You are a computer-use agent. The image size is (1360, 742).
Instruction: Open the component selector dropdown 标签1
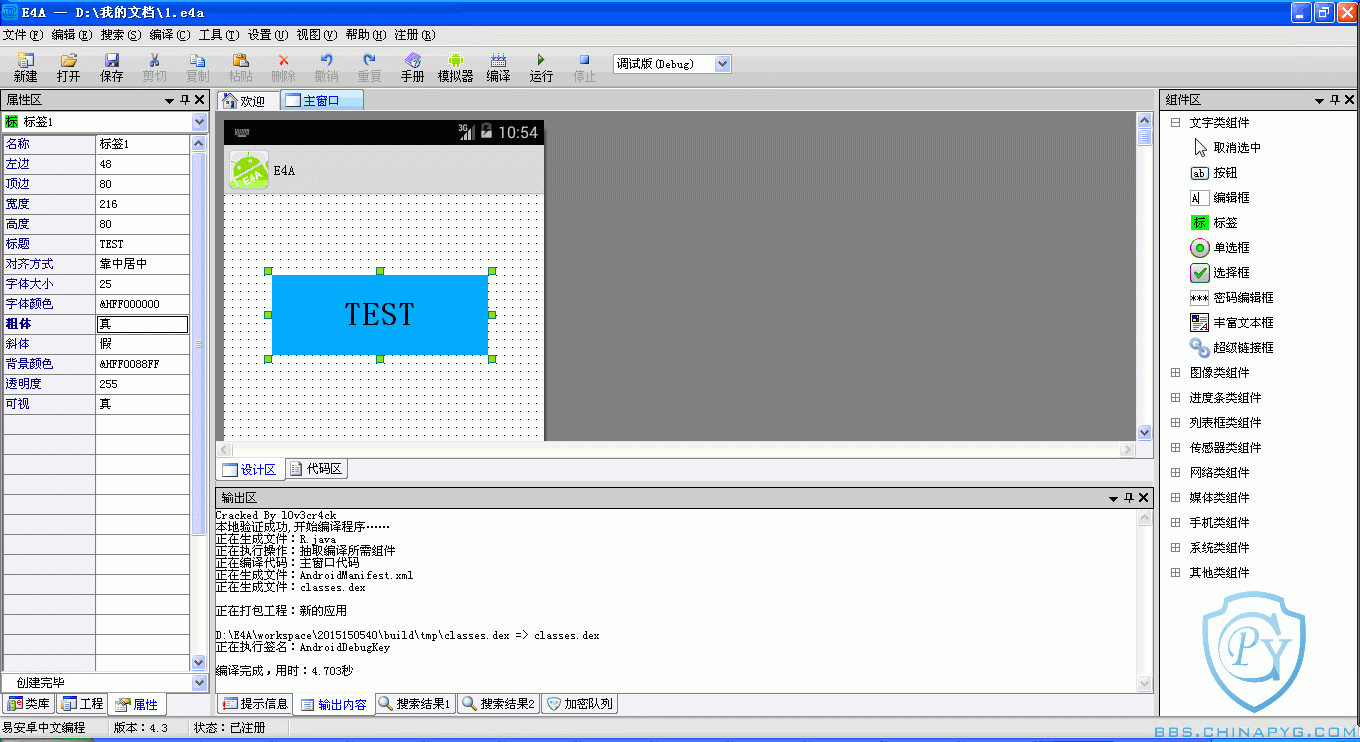click(x=199, y=122)
